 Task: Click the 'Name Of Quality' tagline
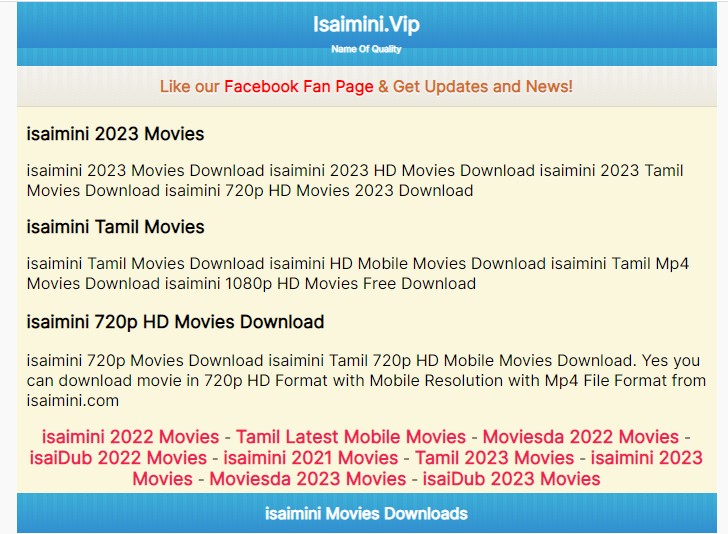click(x=366, y=49)
